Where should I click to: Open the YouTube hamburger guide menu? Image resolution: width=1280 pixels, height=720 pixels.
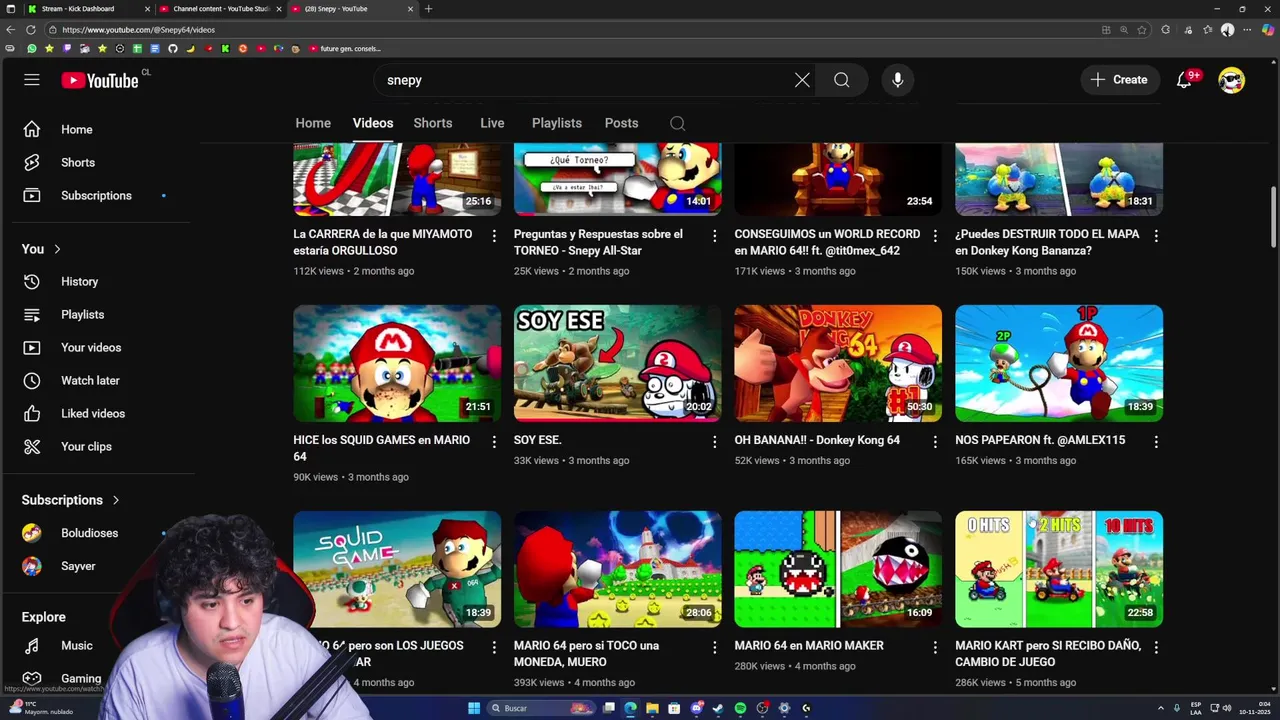(x=32, y=80)
